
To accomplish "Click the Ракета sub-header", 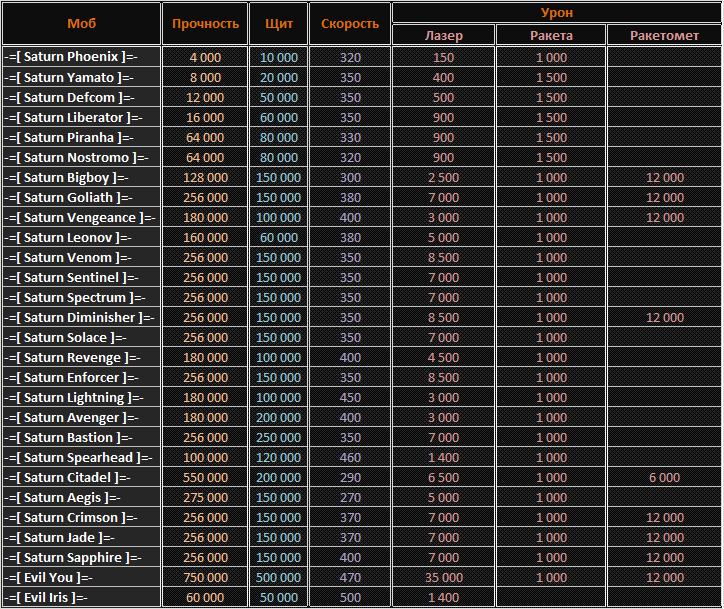I will [551, 35].
